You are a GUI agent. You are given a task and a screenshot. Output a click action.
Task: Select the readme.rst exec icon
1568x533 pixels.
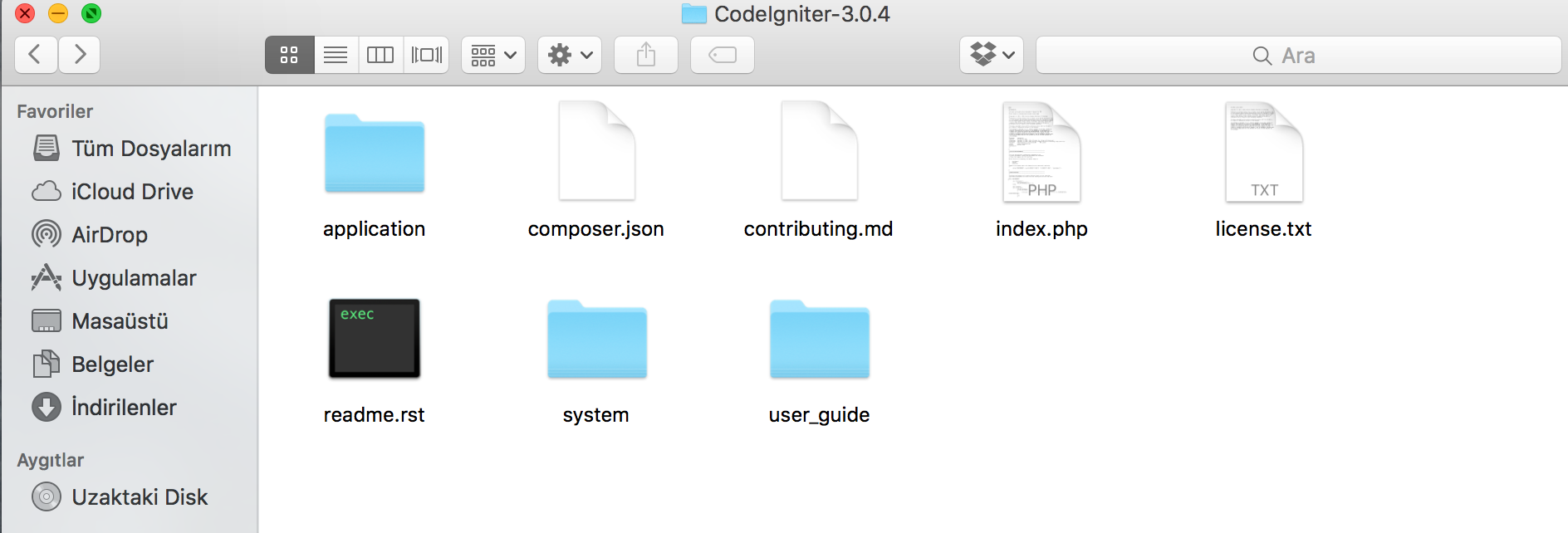tap(375, 339)
